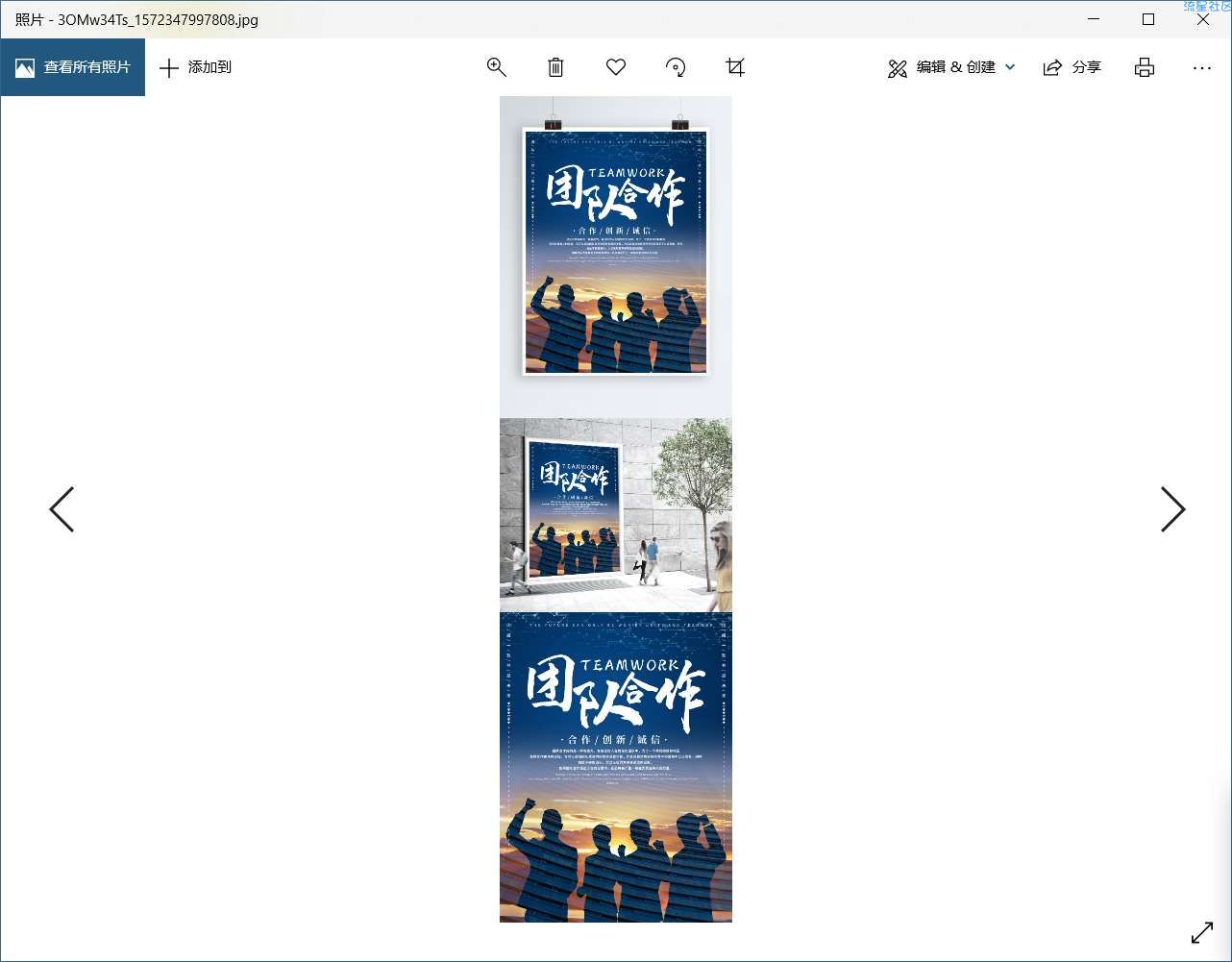The image size is (1232, 962).
Task: Rotate the image using rotate icon
Action: click(x=676, y=67)
